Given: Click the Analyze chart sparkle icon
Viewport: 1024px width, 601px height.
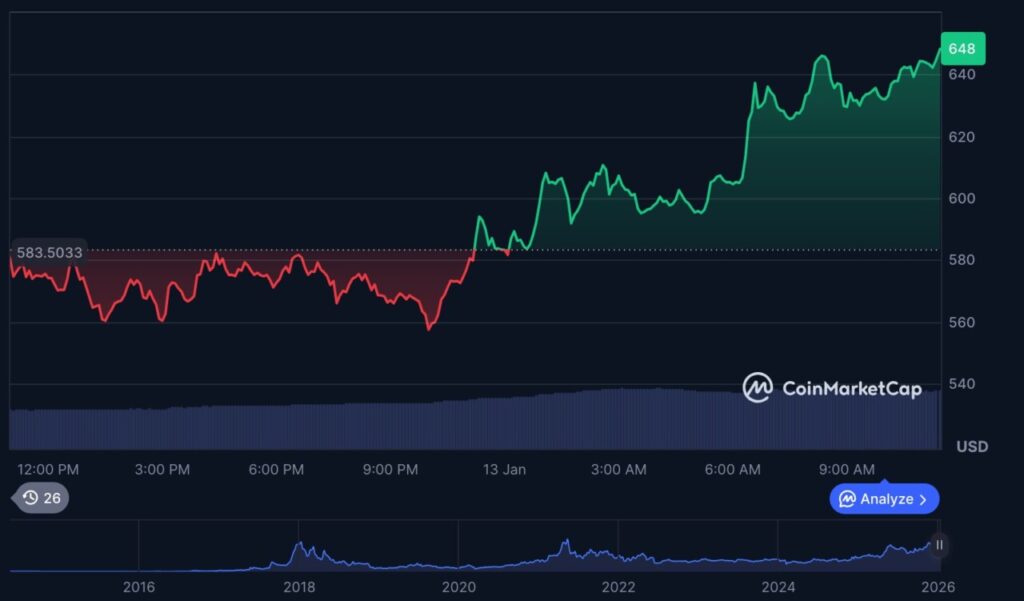Looking at the screenshot, I should 847,498.
